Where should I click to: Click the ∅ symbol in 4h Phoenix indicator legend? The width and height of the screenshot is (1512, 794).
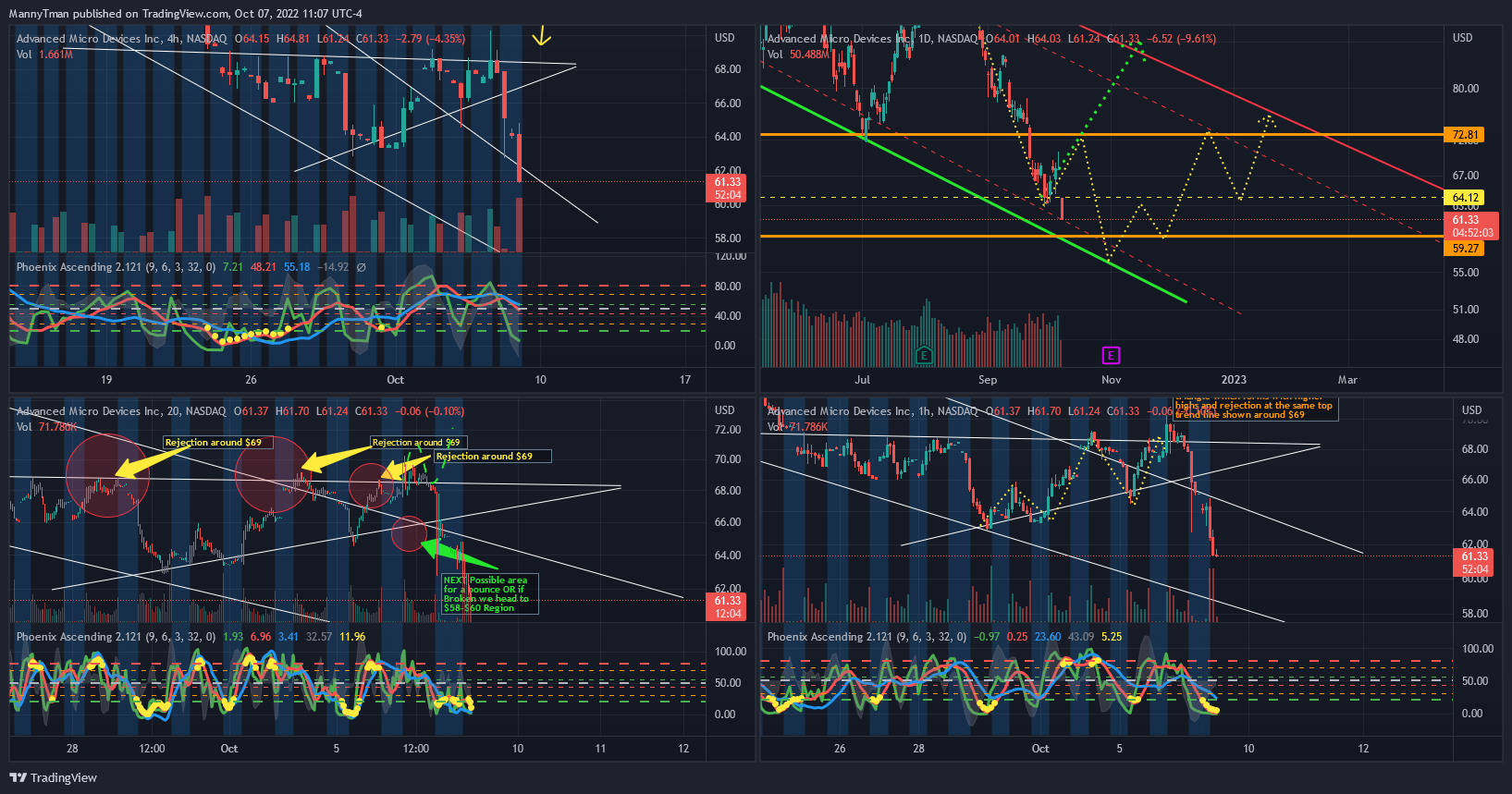(x=362, y=267)
